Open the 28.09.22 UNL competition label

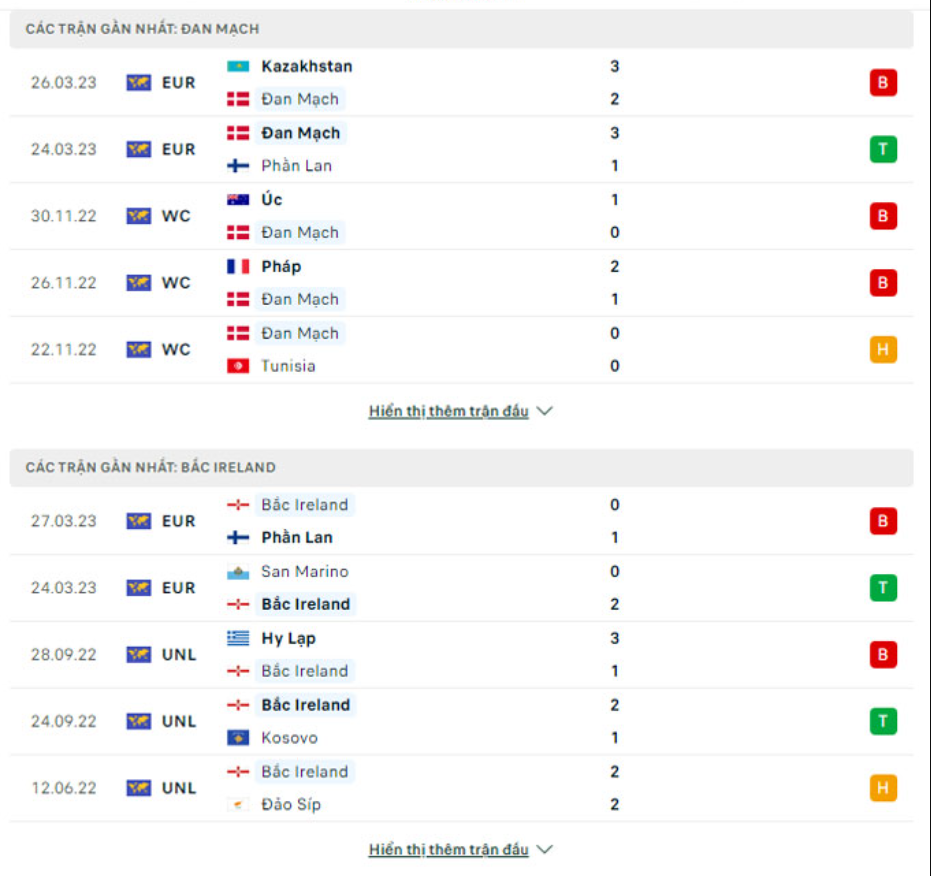tap(178, 655)
